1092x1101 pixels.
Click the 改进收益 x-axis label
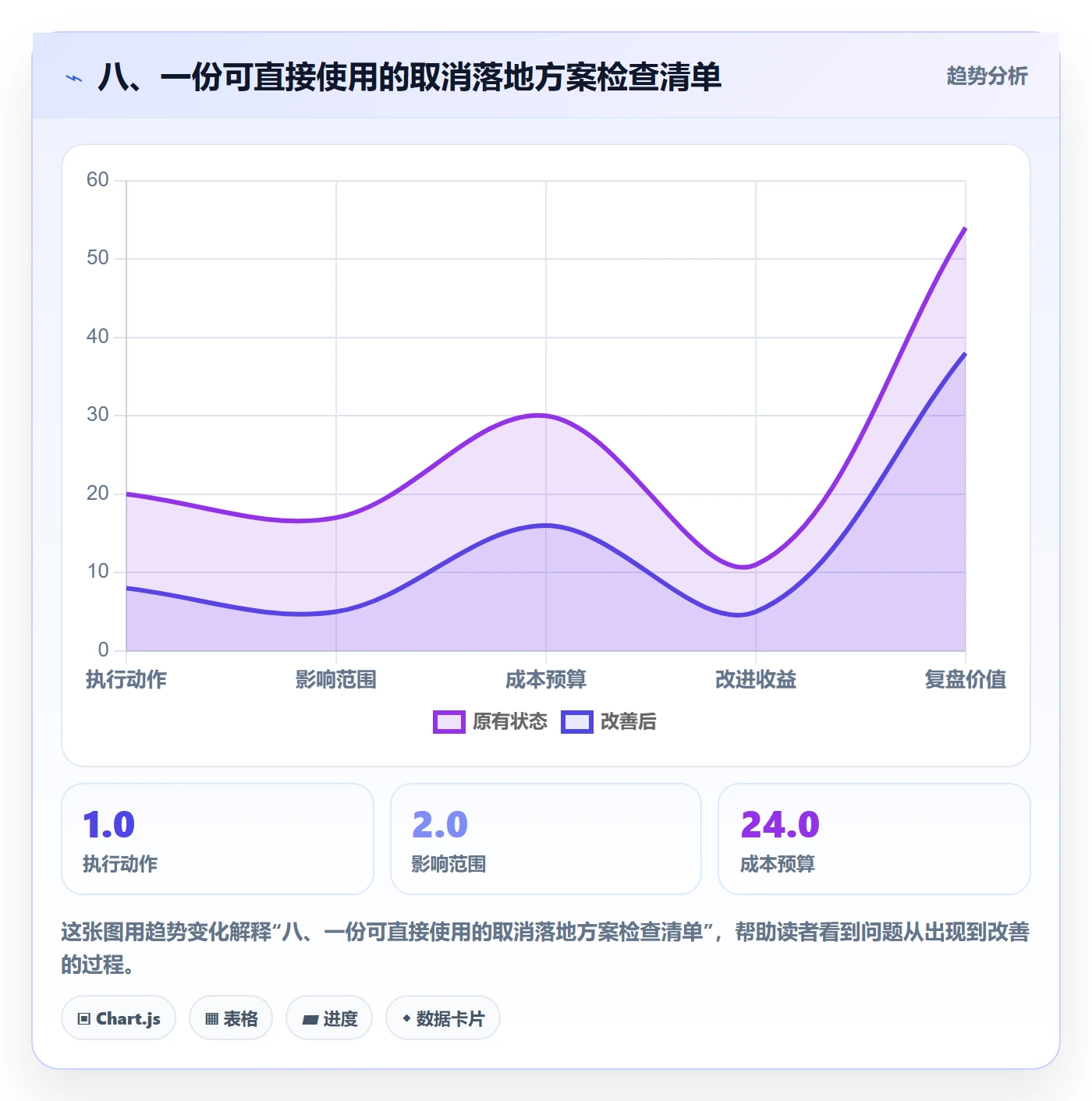coord(756,680)
